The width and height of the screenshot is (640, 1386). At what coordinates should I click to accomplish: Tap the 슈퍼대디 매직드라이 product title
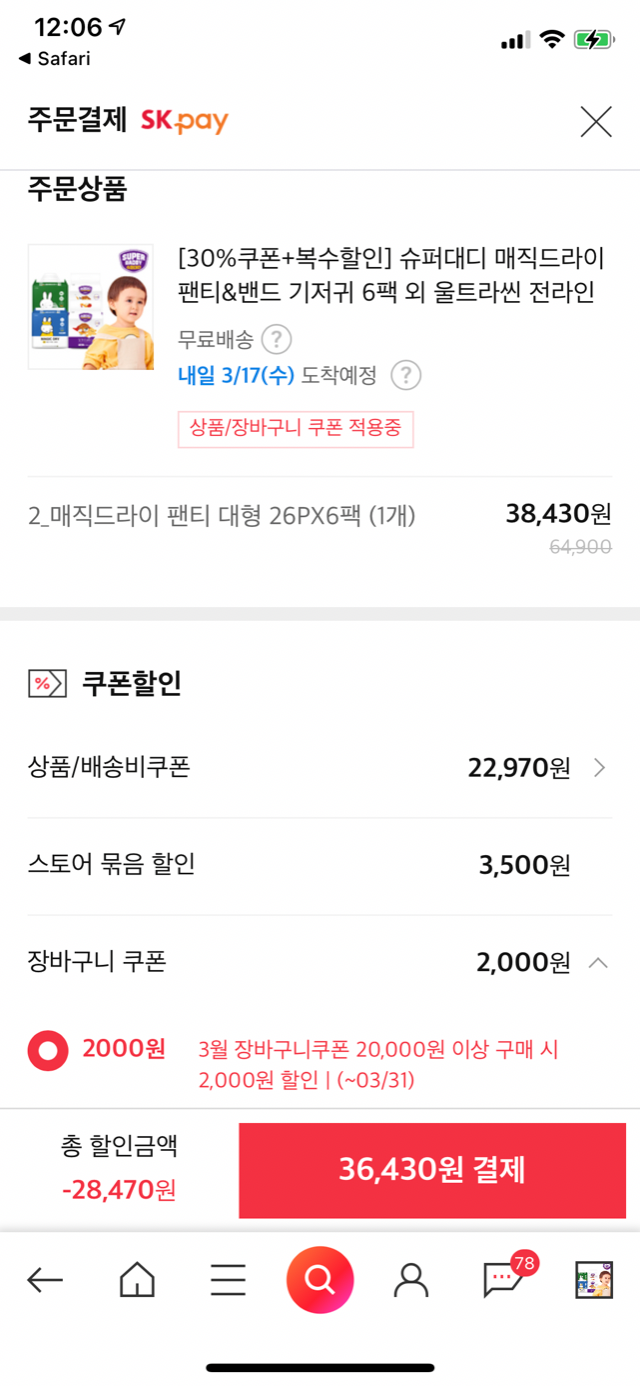pyautogui.click(x=390, y=276)
